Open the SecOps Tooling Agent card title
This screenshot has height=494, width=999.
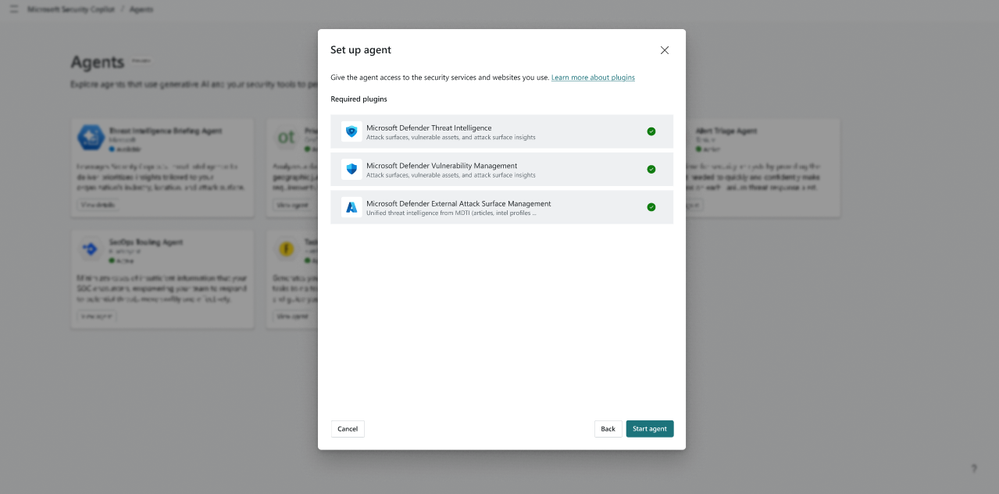point(146,242)
